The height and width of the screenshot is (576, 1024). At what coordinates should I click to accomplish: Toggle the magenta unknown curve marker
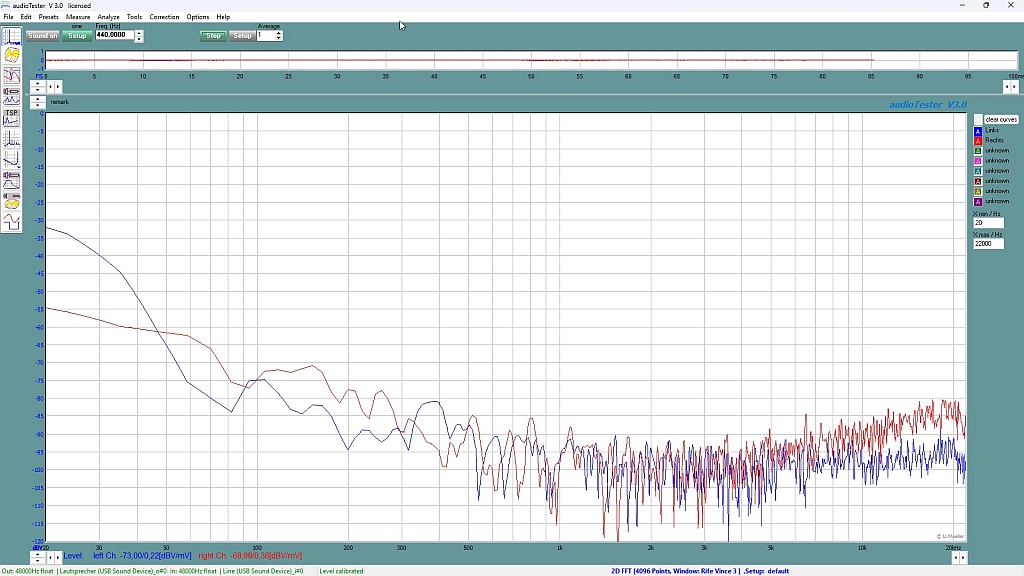[x=978, y=161]
